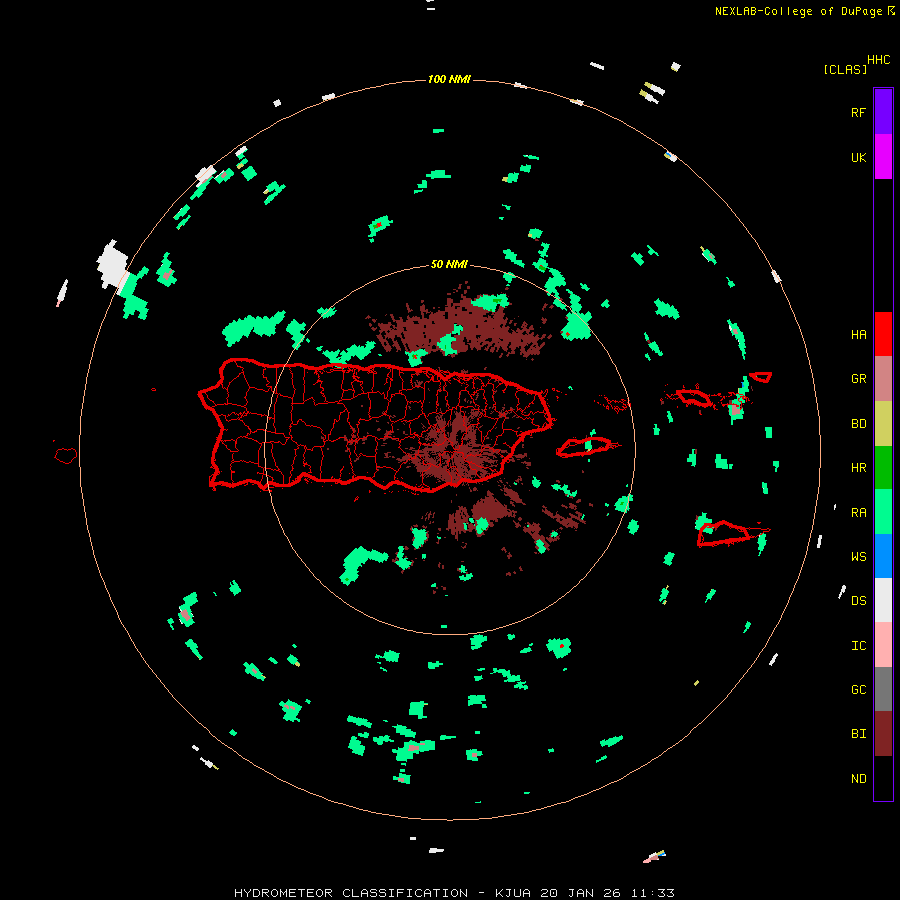The image size is (900, 900).
Task: Click the HYDROMETEOR CLASSIFICATION title text
Action: 351,893
